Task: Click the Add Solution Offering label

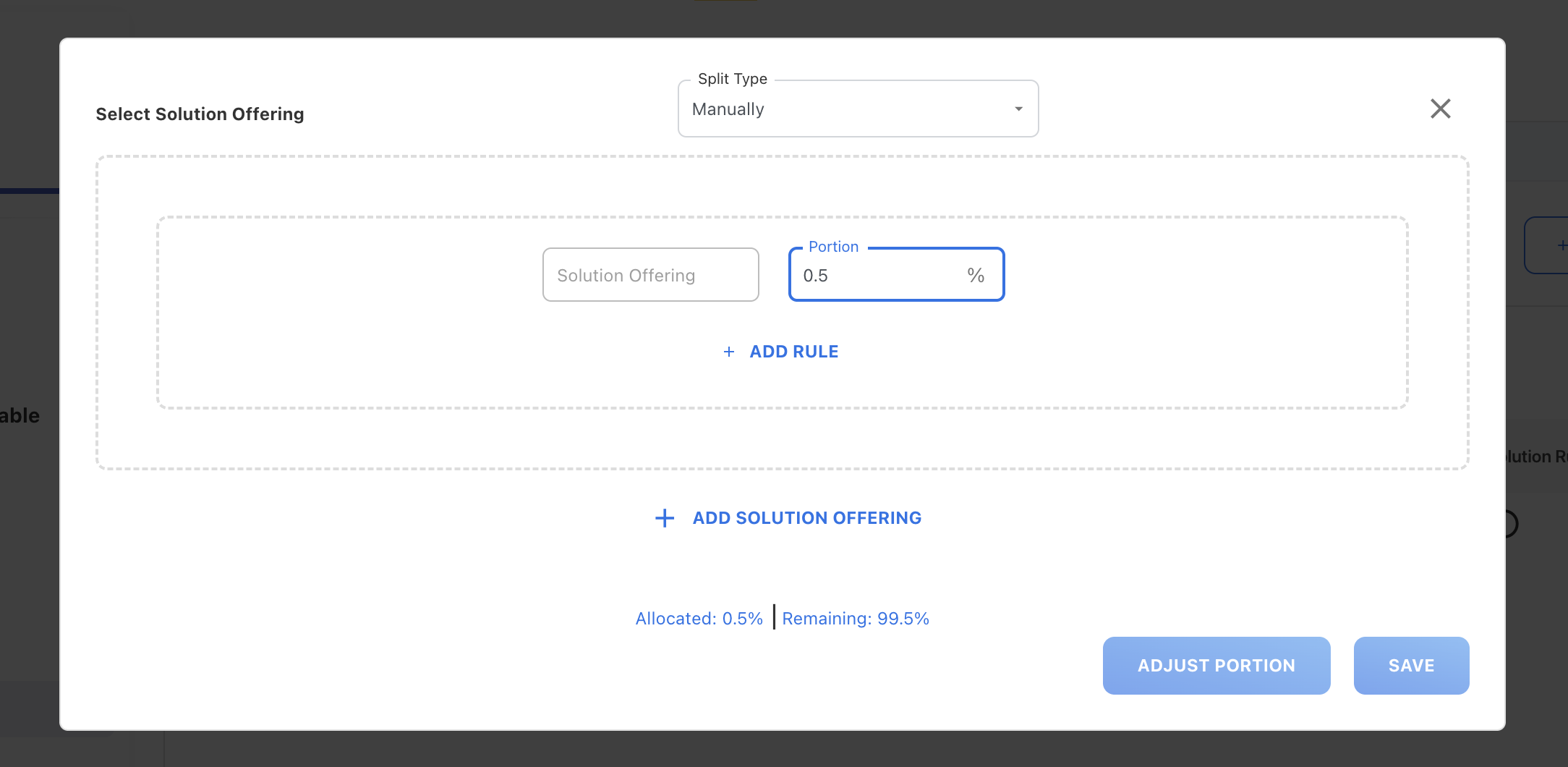Action: 806,518
